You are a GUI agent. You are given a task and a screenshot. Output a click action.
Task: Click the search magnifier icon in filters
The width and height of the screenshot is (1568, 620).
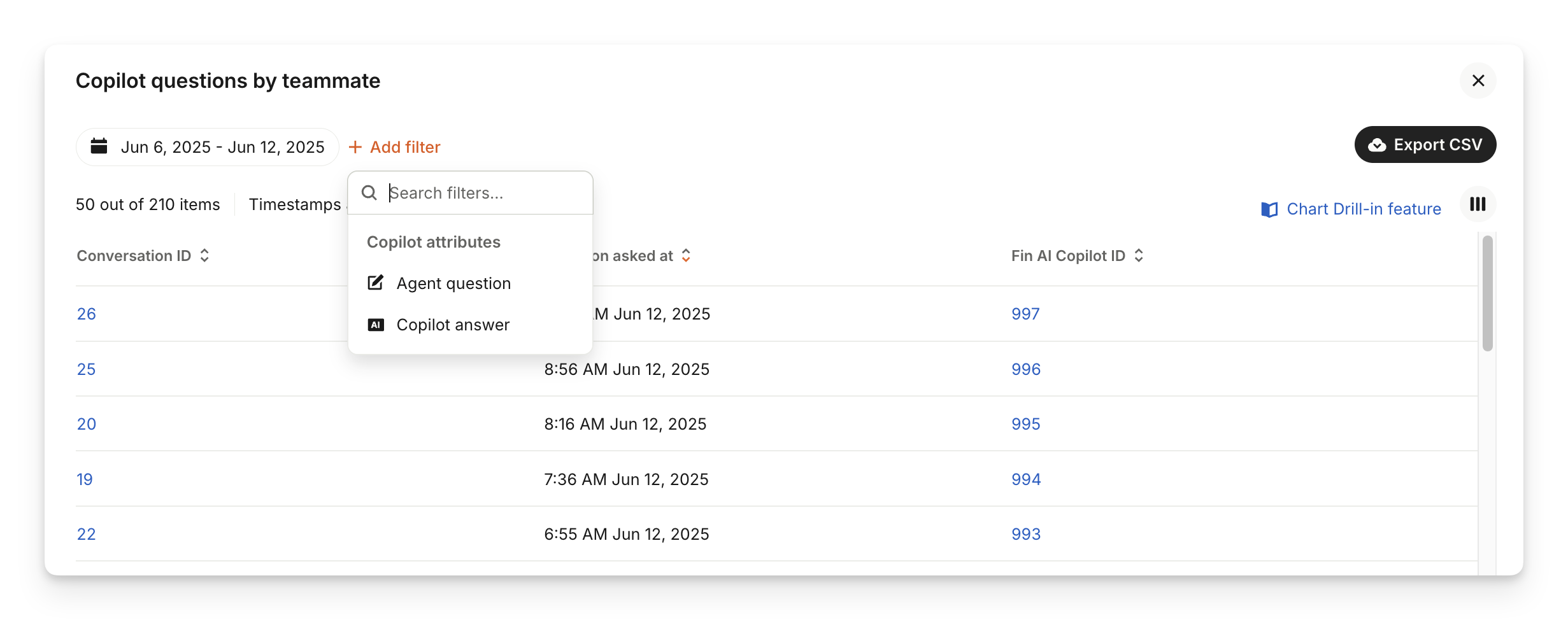coord(369,193)
